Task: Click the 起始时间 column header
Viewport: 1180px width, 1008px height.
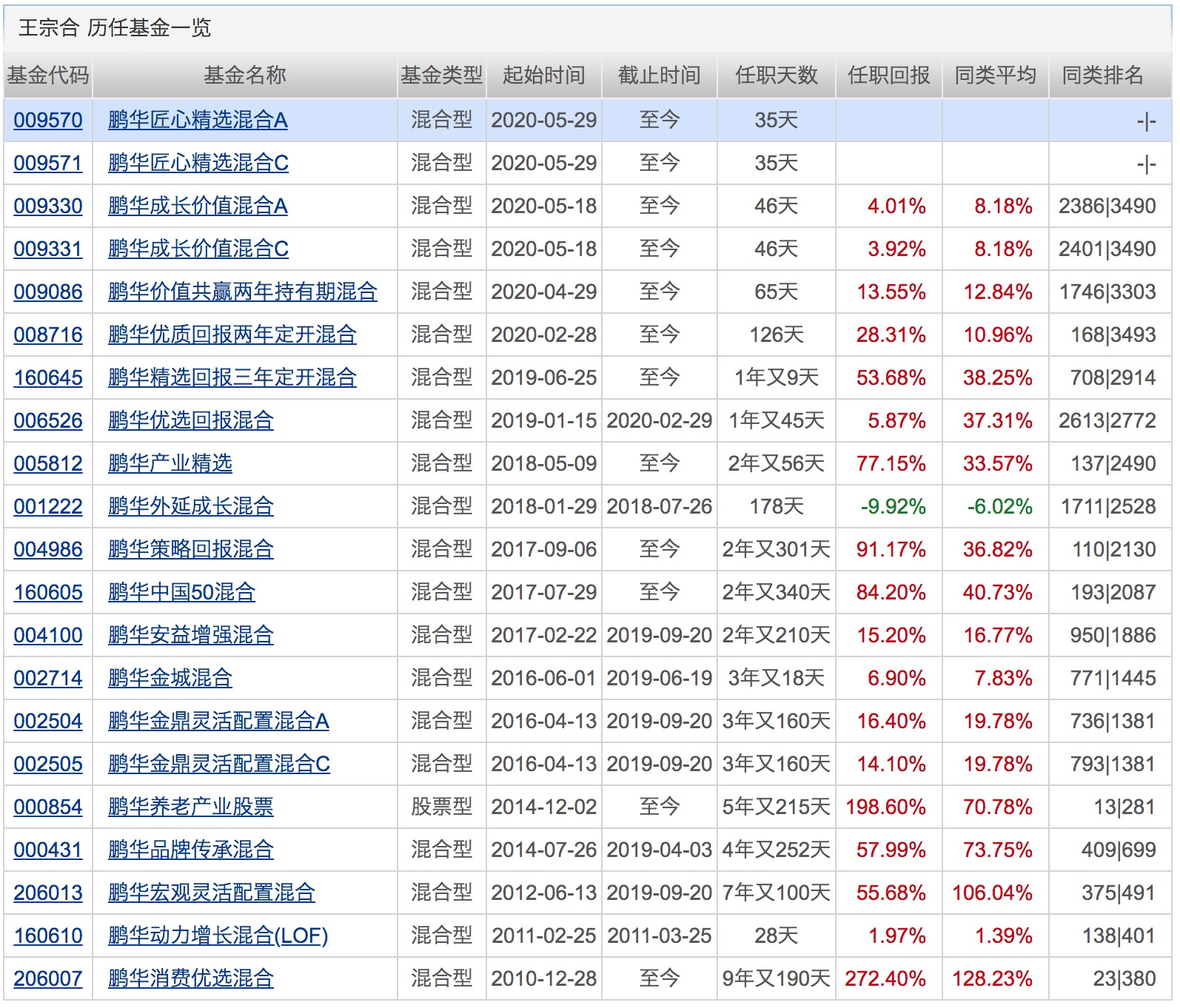Action: (544, 75)
